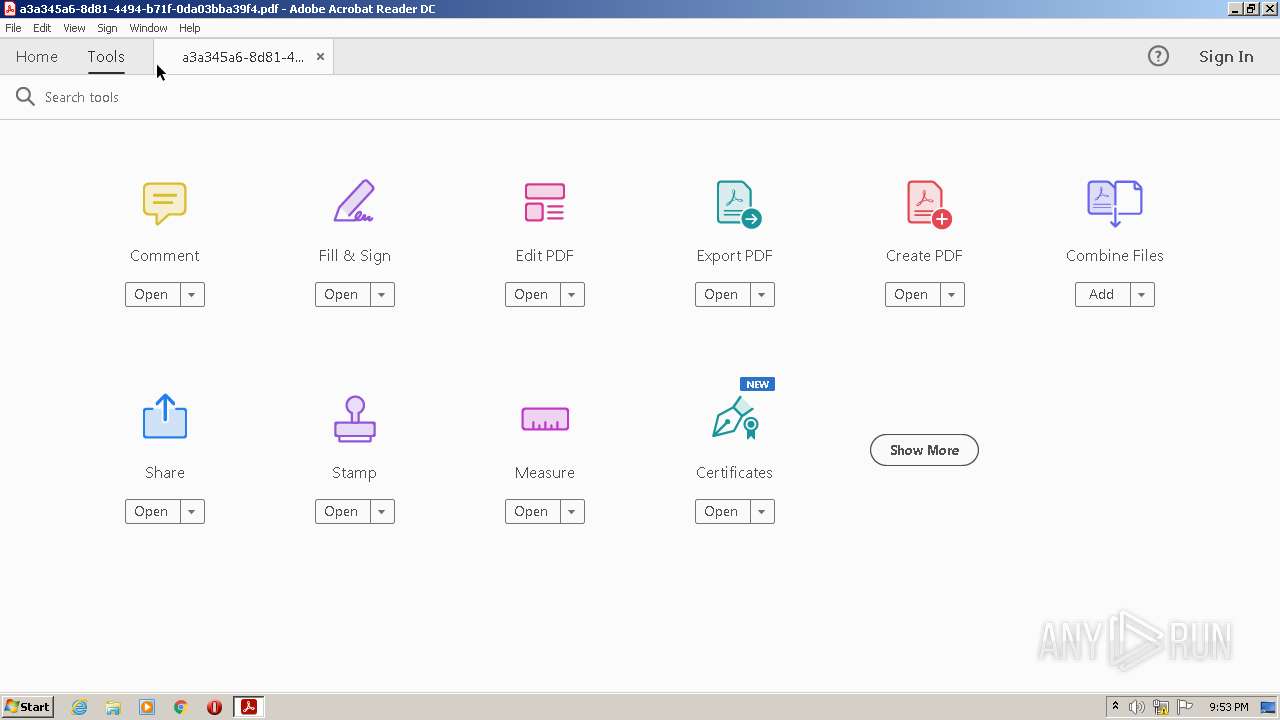Click Open button under Create PDF
1280x720 pixels.
click(912, 295)
